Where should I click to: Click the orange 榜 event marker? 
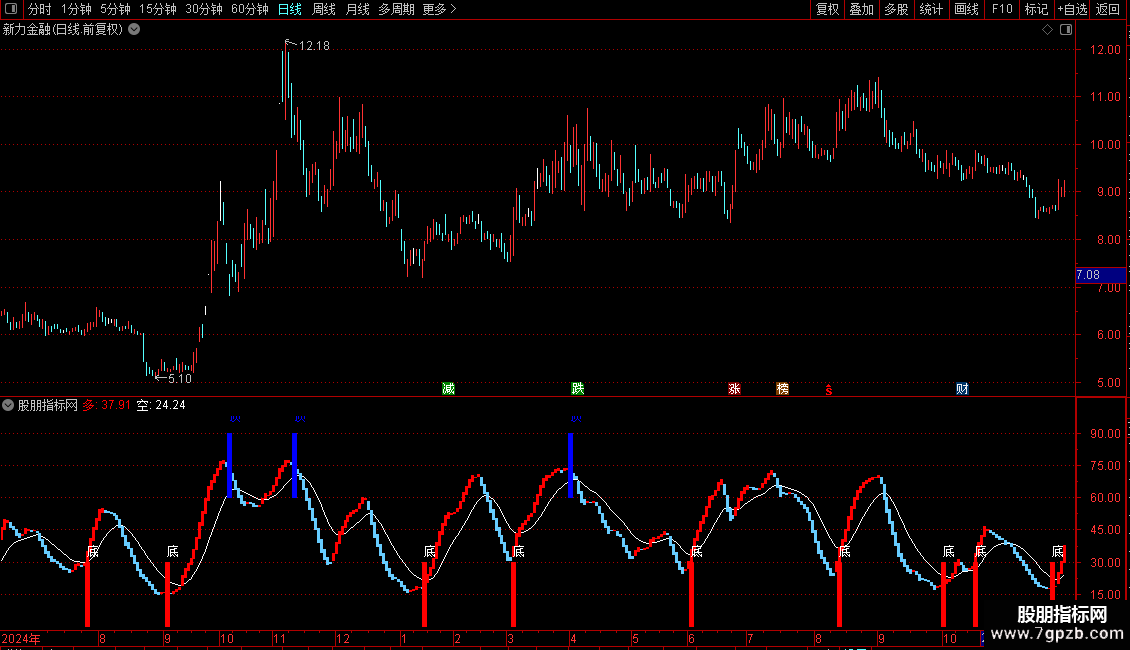783,389
